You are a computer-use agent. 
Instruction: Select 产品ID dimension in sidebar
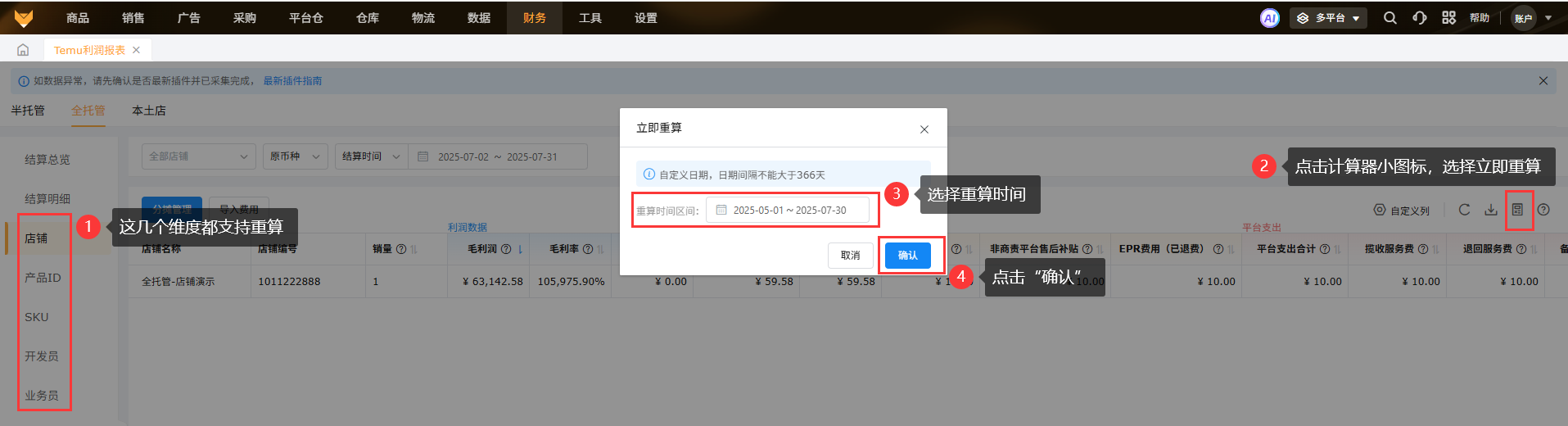coord(43,278)
